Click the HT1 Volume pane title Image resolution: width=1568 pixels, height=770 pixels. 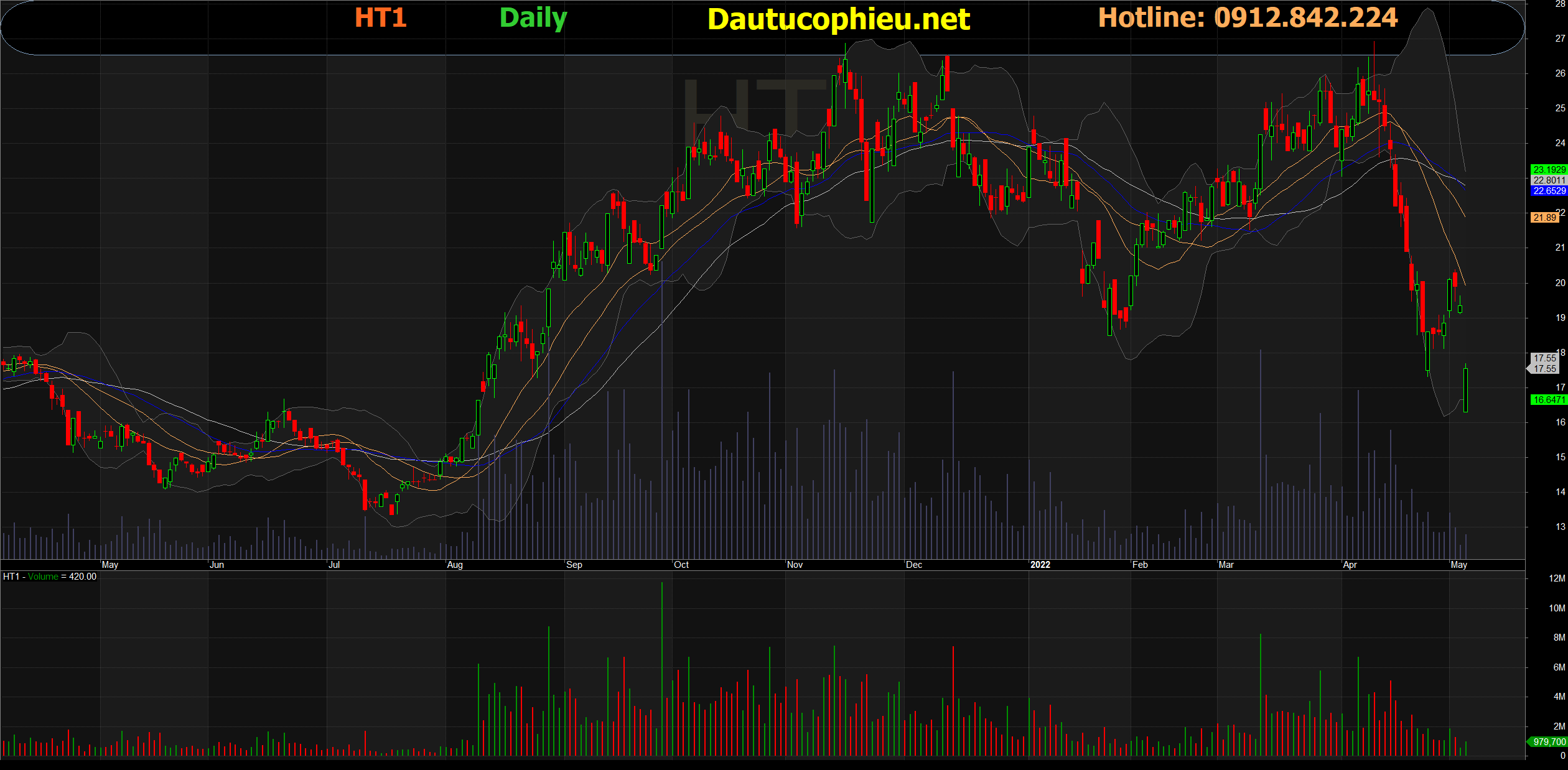(x=49, y=577)
